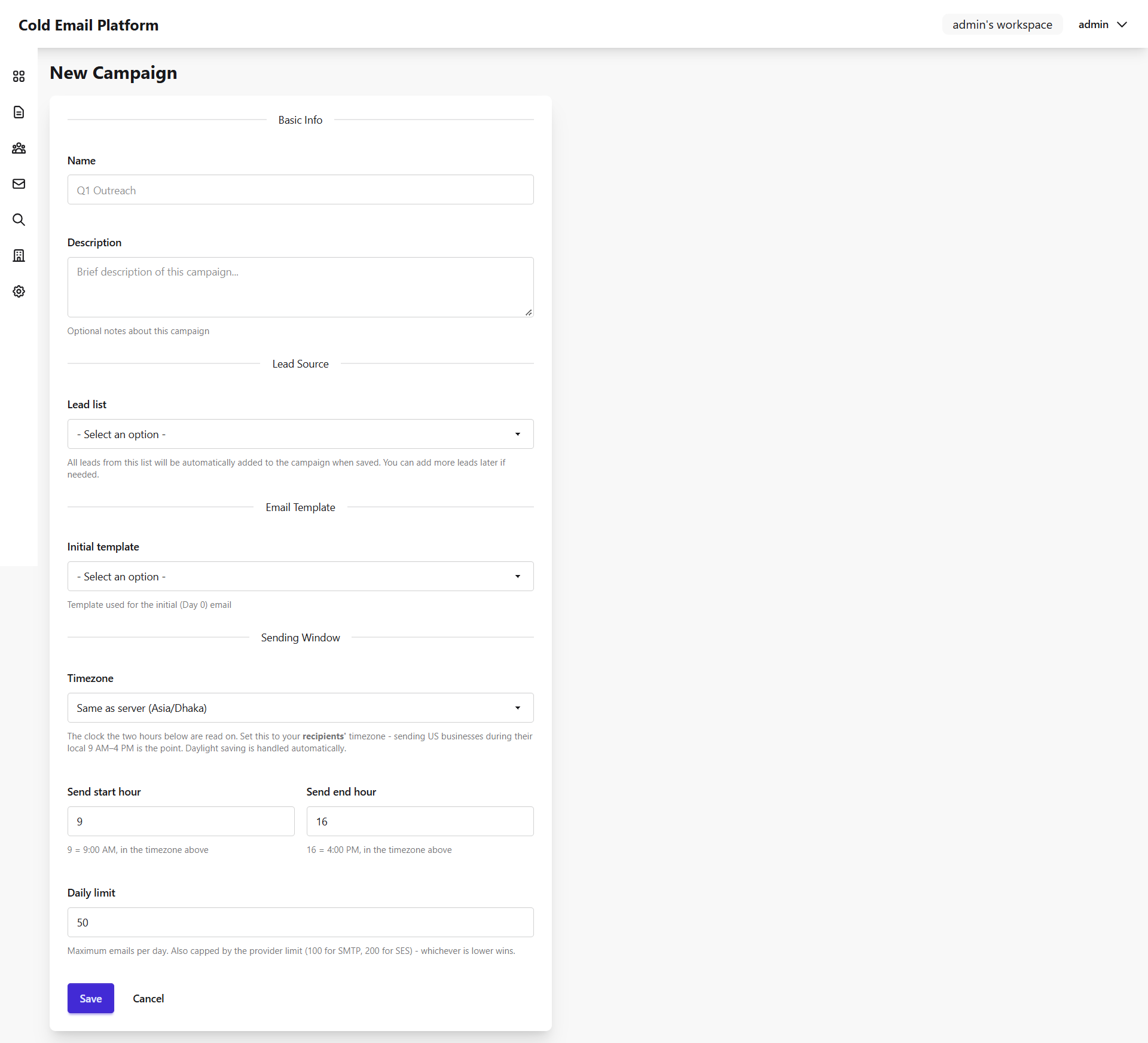Open the Timezone dropdown

point(300,708)
